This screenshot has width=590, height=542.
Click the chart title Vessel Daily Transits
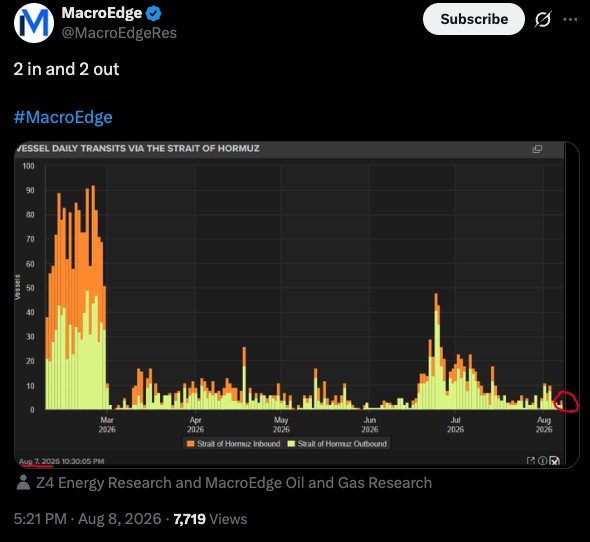[137, 148]
